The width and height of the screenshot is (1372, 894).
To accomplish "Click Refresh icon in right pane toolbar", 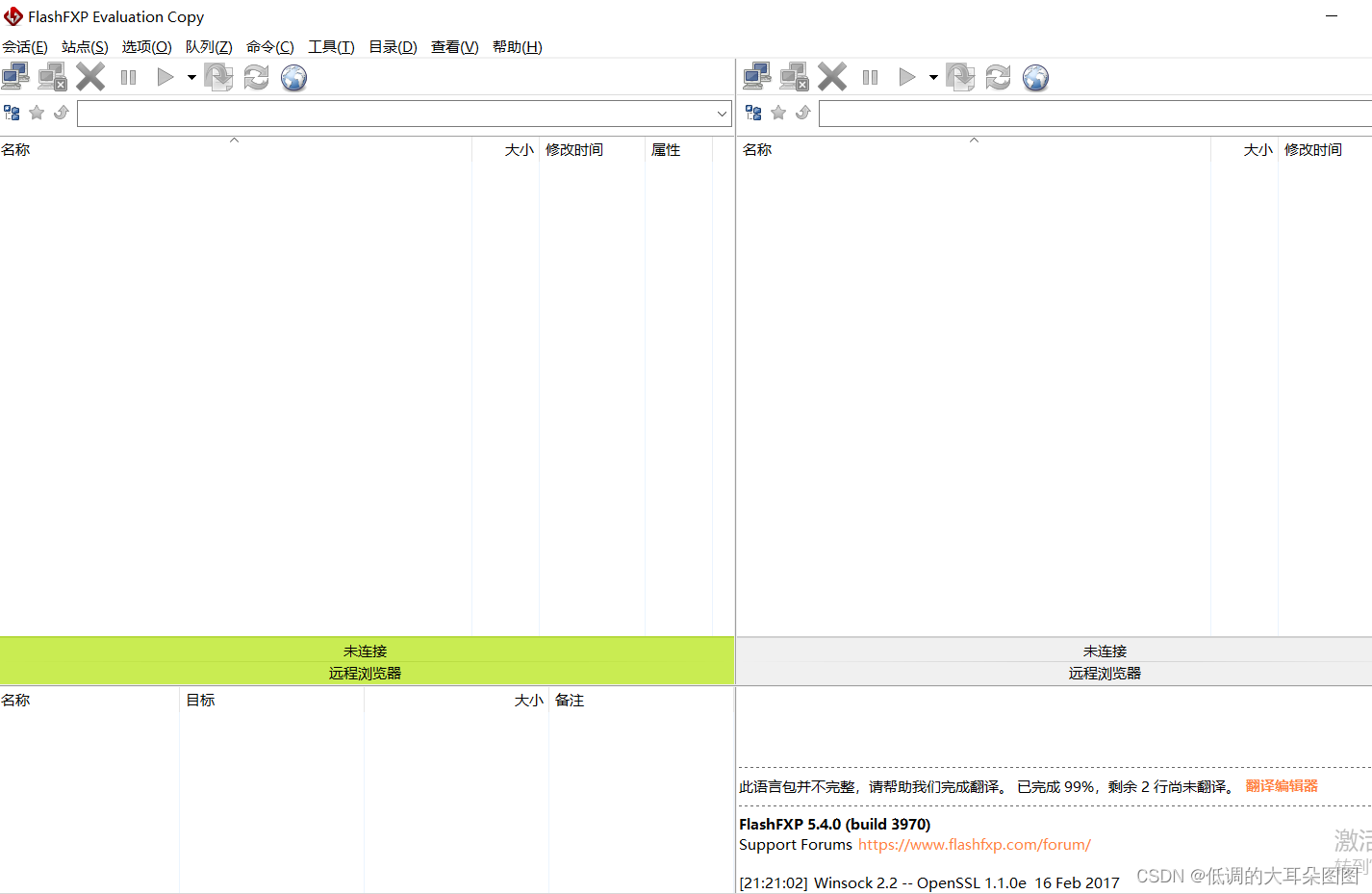I will (998, 77).
